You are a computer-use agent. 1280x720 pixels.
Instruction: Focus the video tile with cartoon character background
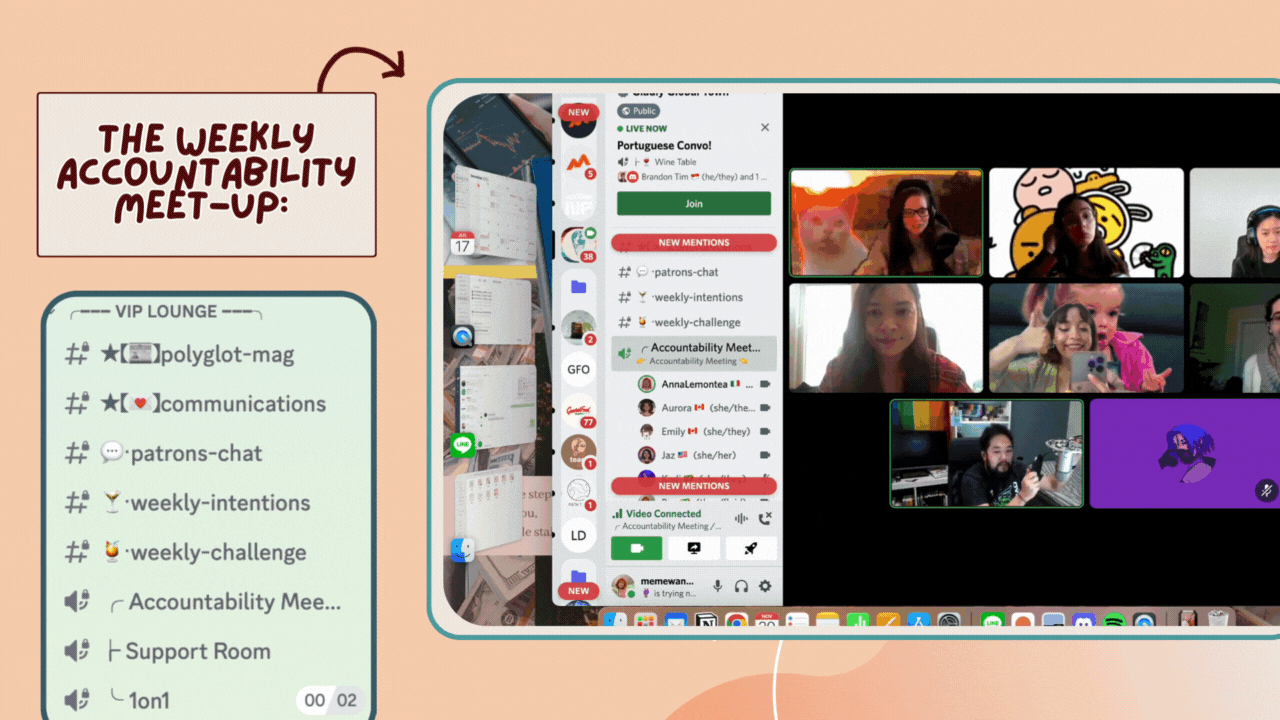[1086, 222]
